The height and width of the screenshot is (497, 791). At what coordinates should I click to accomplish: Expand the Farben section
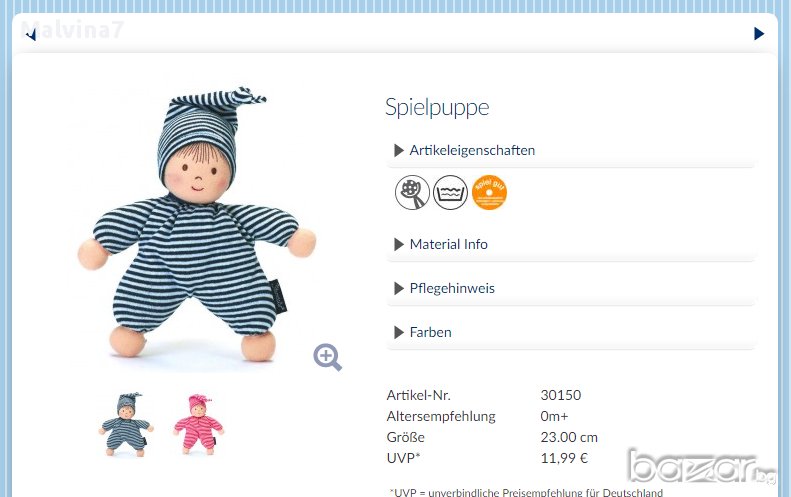coord(430,332)
